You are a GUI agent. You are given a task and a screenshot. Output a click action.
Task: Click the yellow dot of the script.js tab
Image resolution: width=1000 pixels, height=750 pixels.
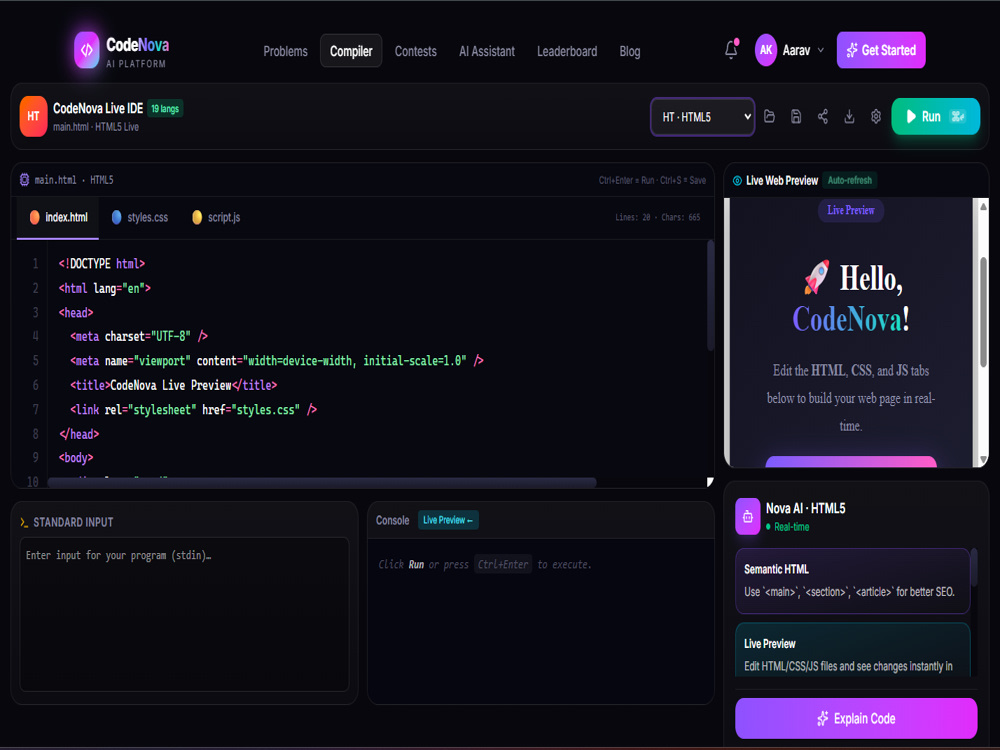[197, 217]
